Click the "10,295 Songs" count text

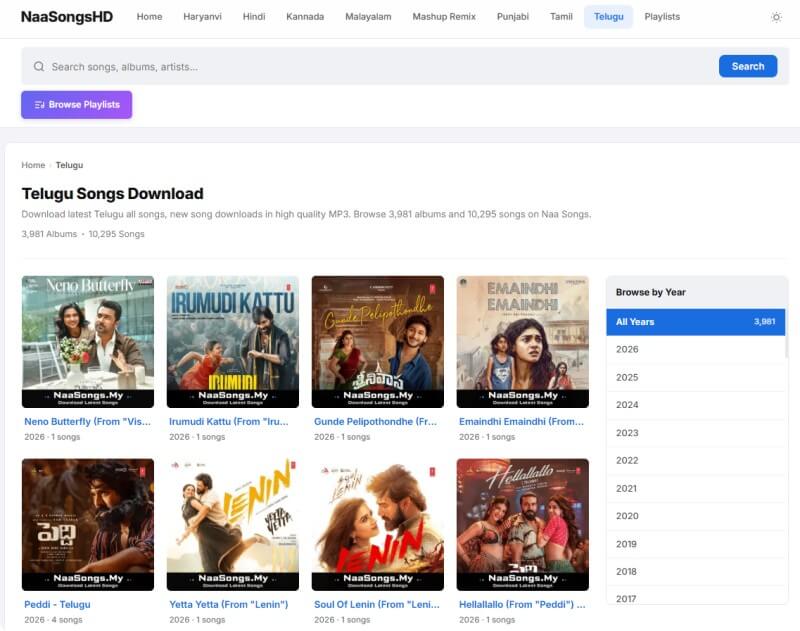pos(116,234)
